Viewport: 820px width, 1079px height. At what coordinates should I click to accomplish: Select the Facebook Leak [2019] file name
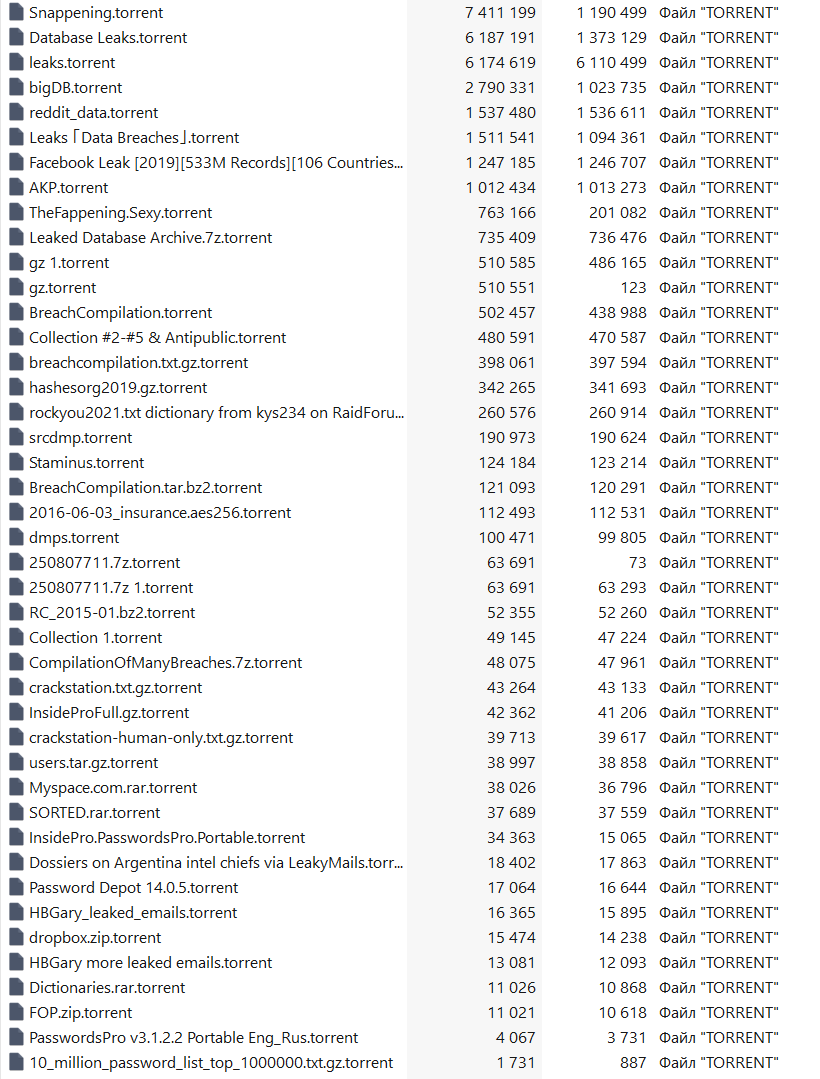(x=216, y=163)
